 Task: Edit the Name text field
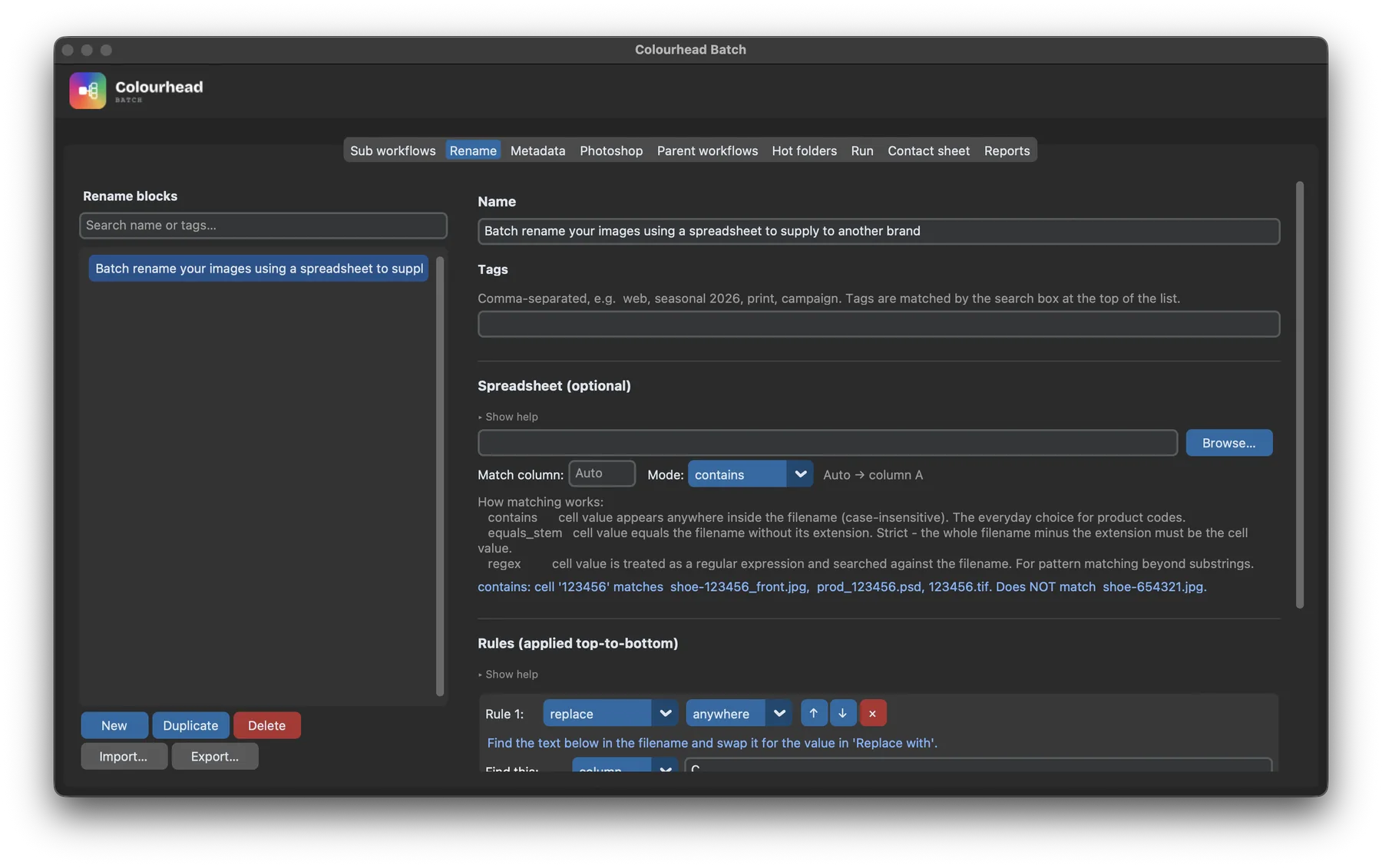(878, 231)
